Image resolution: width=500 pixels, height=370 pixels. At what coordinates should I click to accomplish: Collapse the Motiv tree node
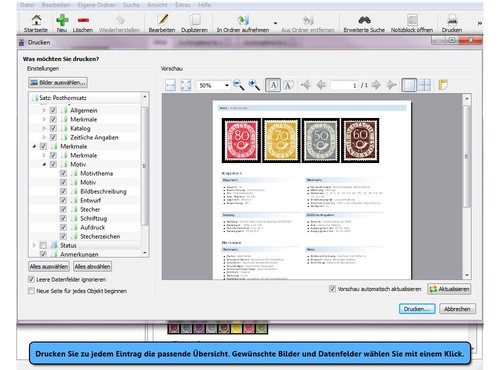pos(44,164)
